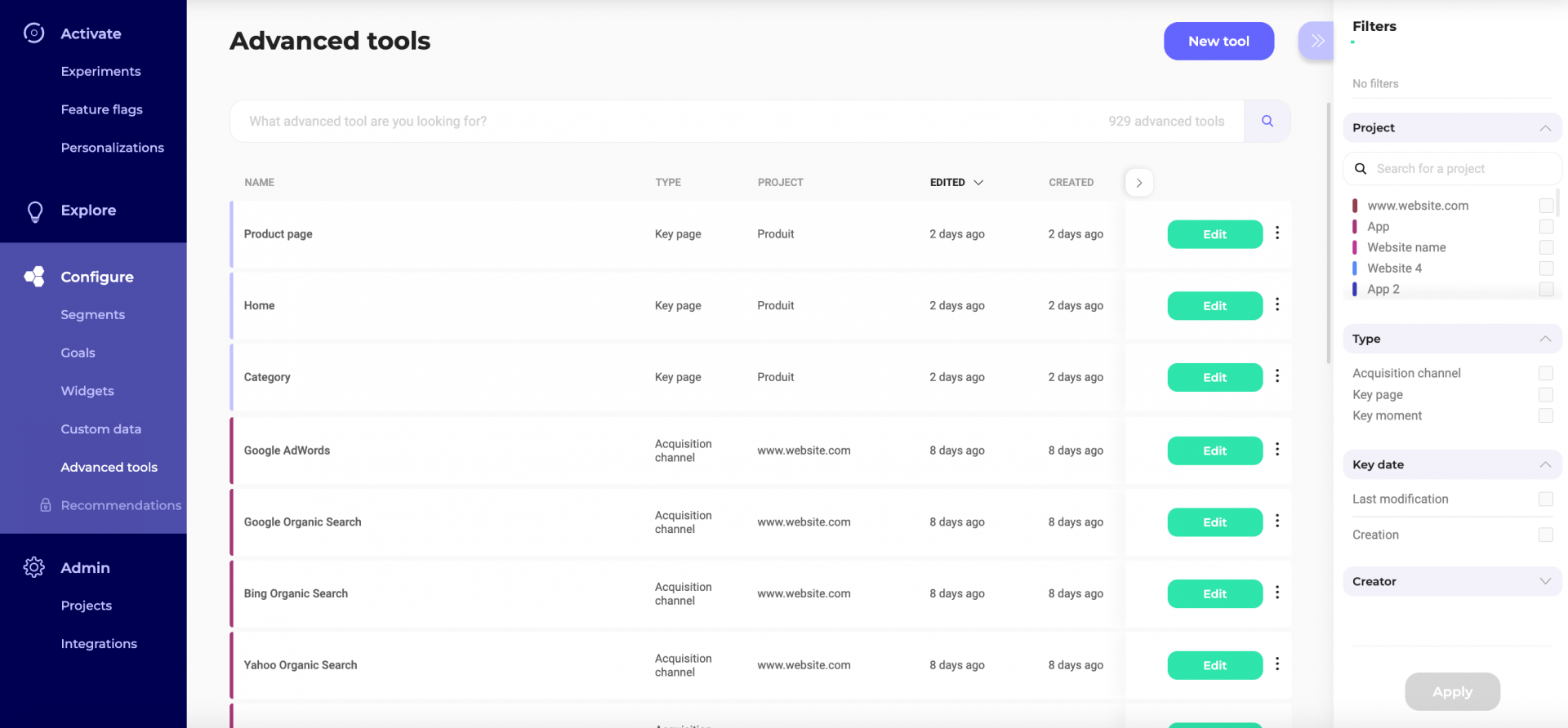Click the Apply filters button
Image resolution: width=1568 pixels, height=728 pixels.
click(x=1452, y=691)
